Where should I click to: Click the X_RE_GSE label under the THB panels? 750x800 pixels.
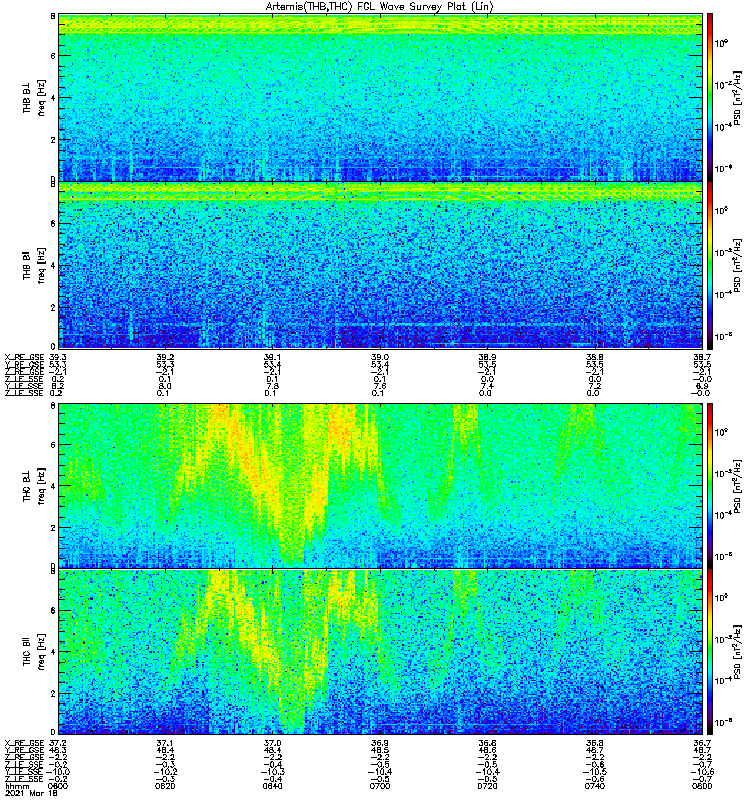(24, 357)
